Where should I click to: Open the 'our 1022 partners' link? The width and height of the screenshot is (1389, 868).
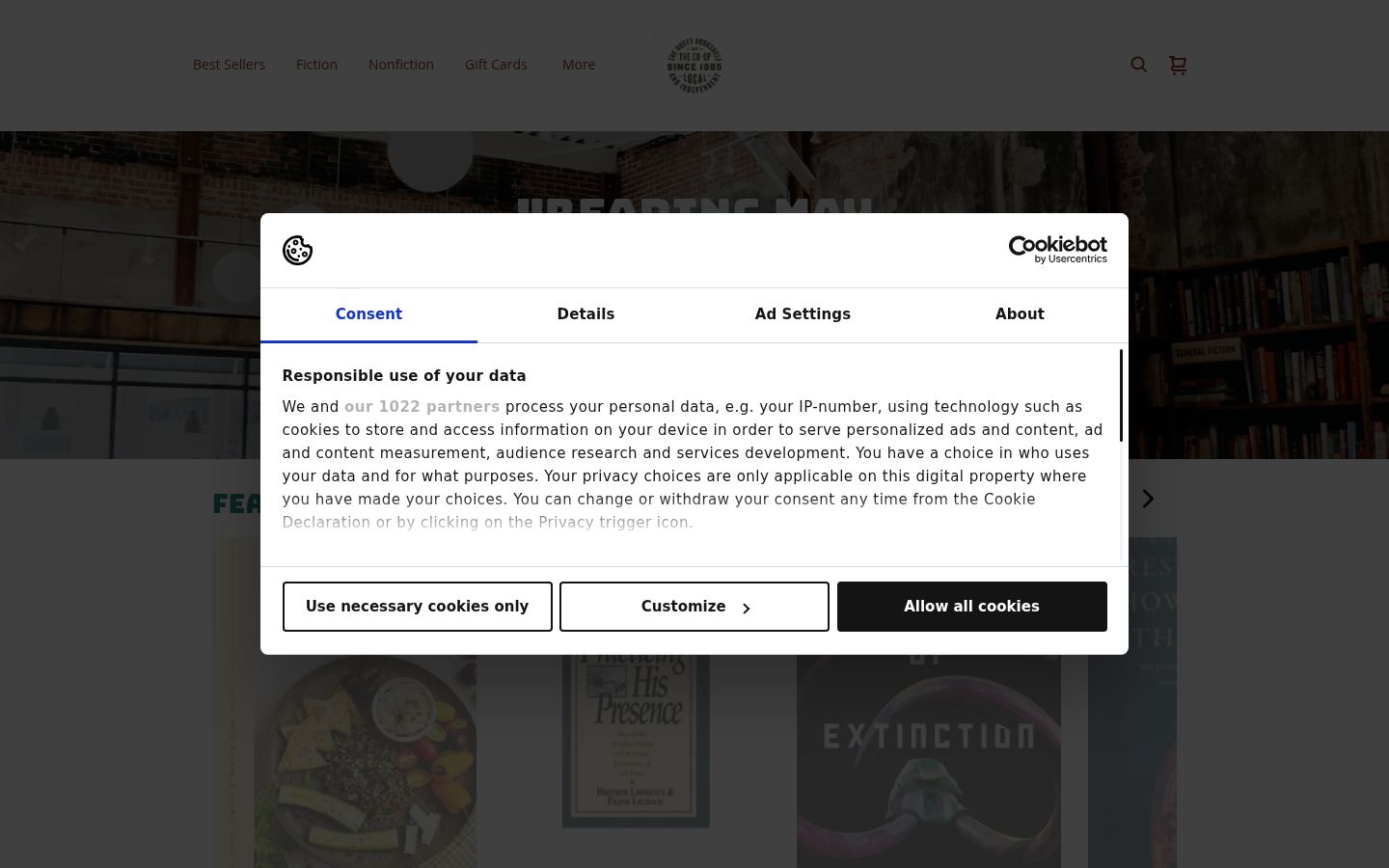[422, 407]
